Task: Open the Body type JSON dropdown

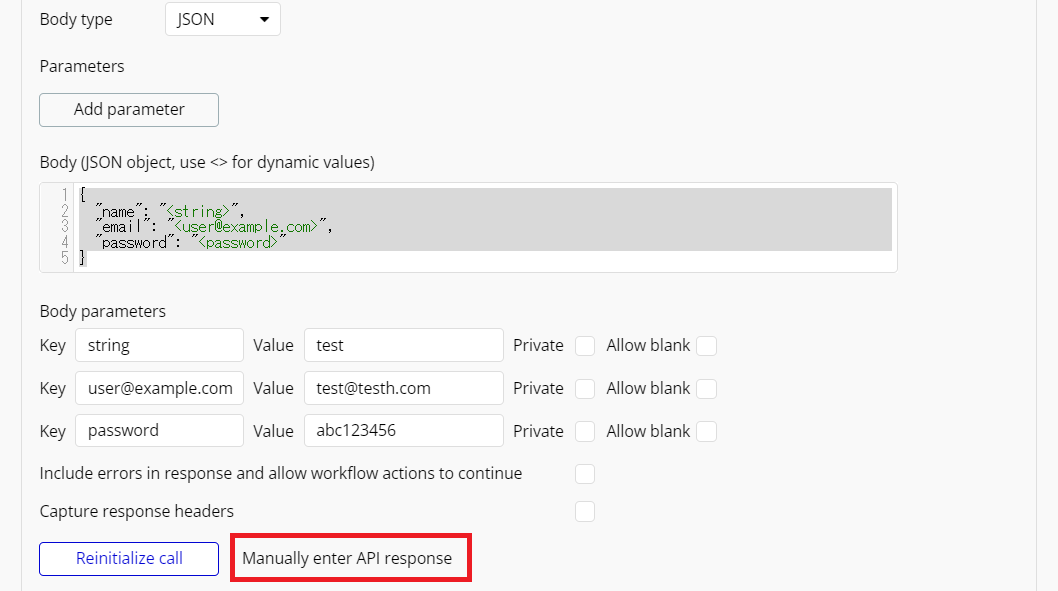Action: pos(223,20)
